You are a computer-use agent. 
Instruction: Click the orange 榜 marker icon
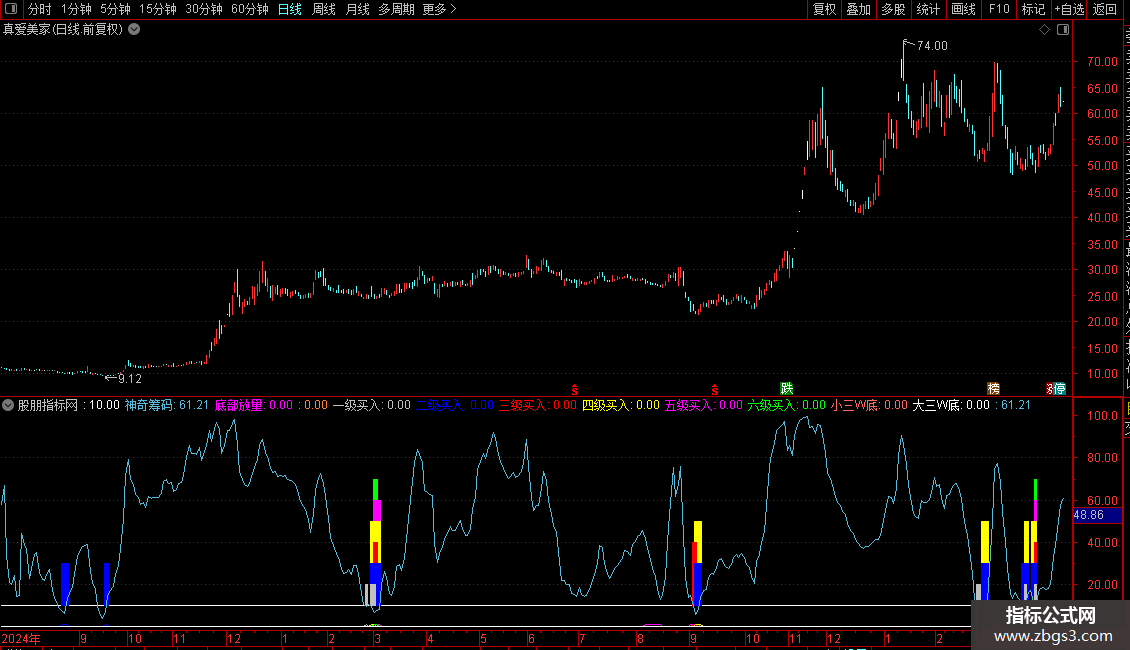coord(993,388)
